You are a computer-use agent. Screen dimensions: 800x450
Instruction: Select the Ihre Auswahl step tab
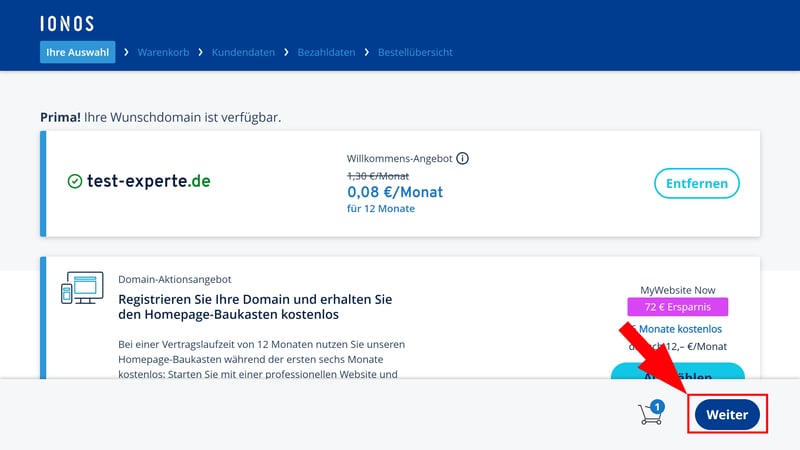tap(78, 52)
